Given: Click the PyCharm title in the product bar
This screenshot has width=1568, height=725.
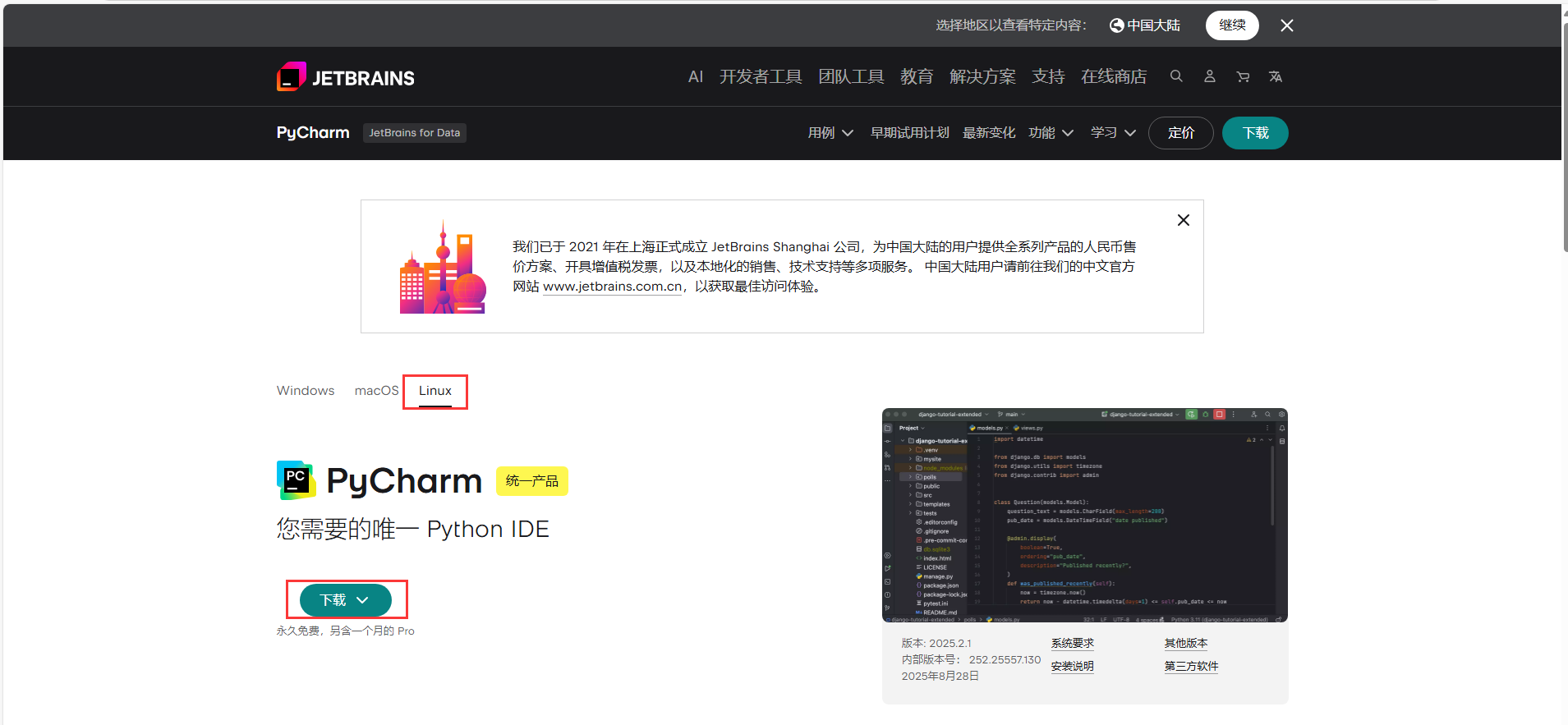Looking at the screenshot, I should (x=313, y=133).
